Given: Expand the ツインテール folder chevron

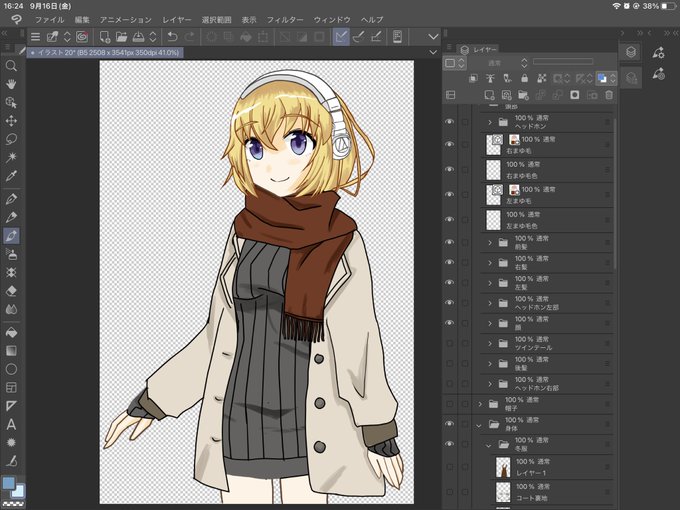Looking at the screenshot, I should (490, 343).
